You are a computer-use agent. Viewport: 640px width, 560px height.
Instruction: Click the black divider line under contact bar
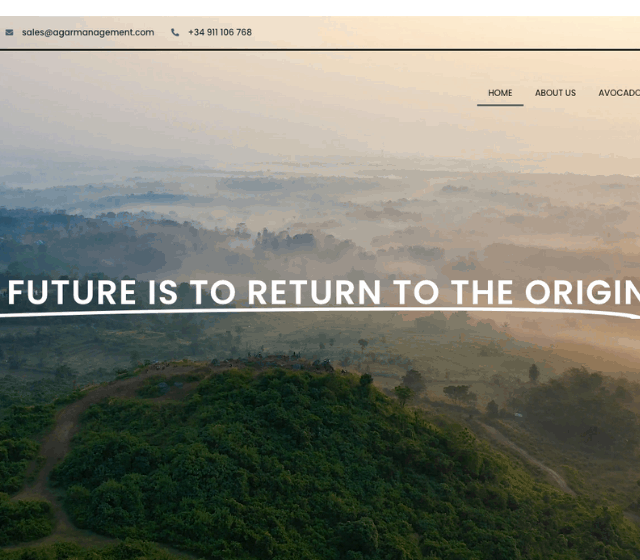tap(320, 50)
